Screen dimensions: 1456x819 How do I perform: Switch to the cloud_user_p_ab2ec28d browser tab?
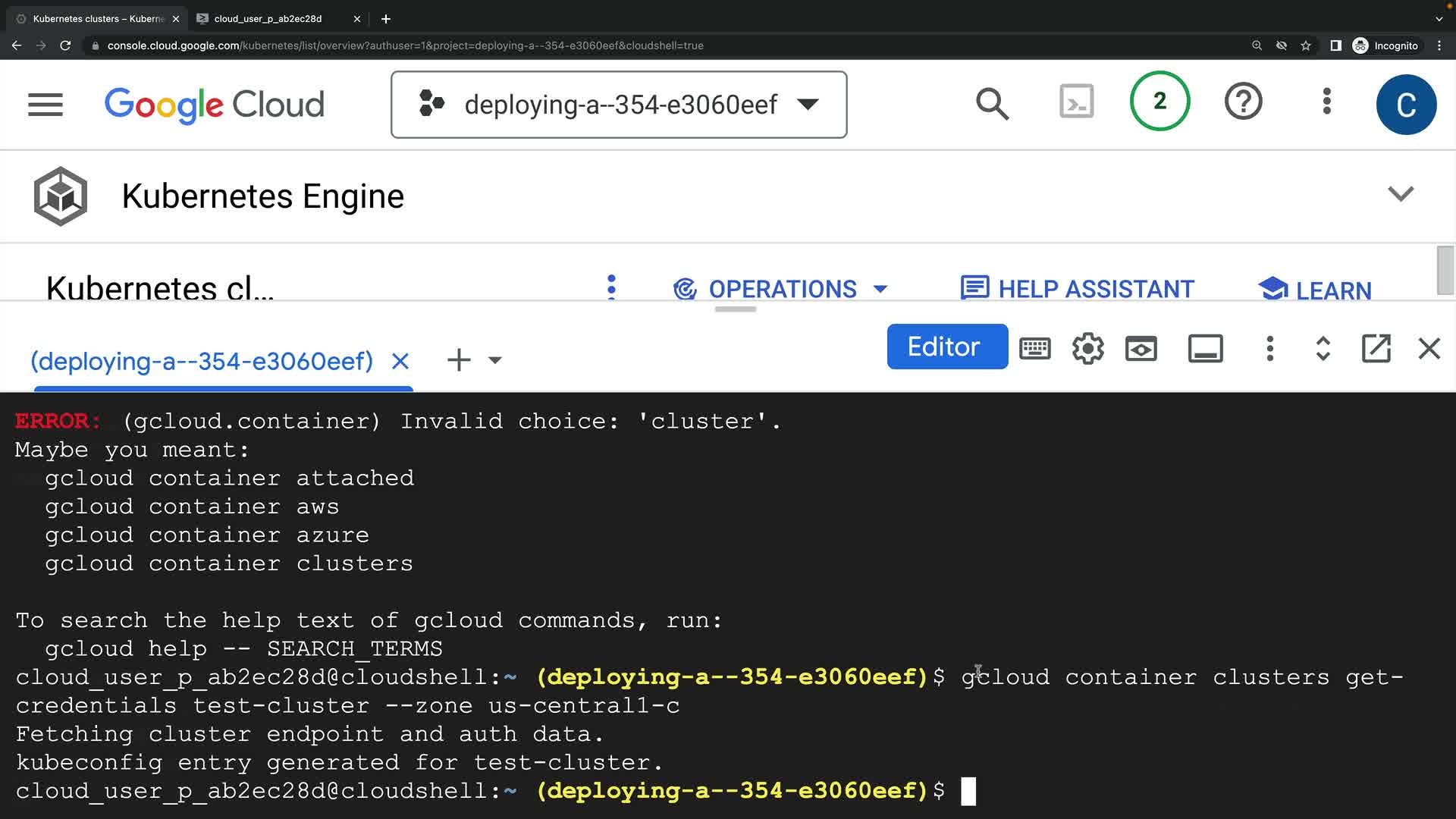268,18
